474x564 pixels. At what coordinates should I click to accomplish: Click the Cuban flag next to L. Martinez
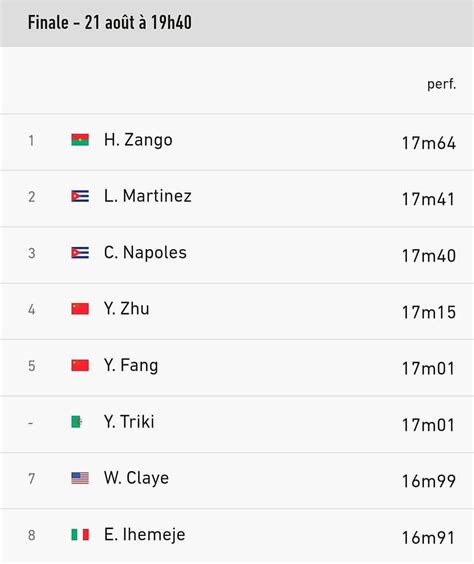pyautogui.click(x=80, y=196)
